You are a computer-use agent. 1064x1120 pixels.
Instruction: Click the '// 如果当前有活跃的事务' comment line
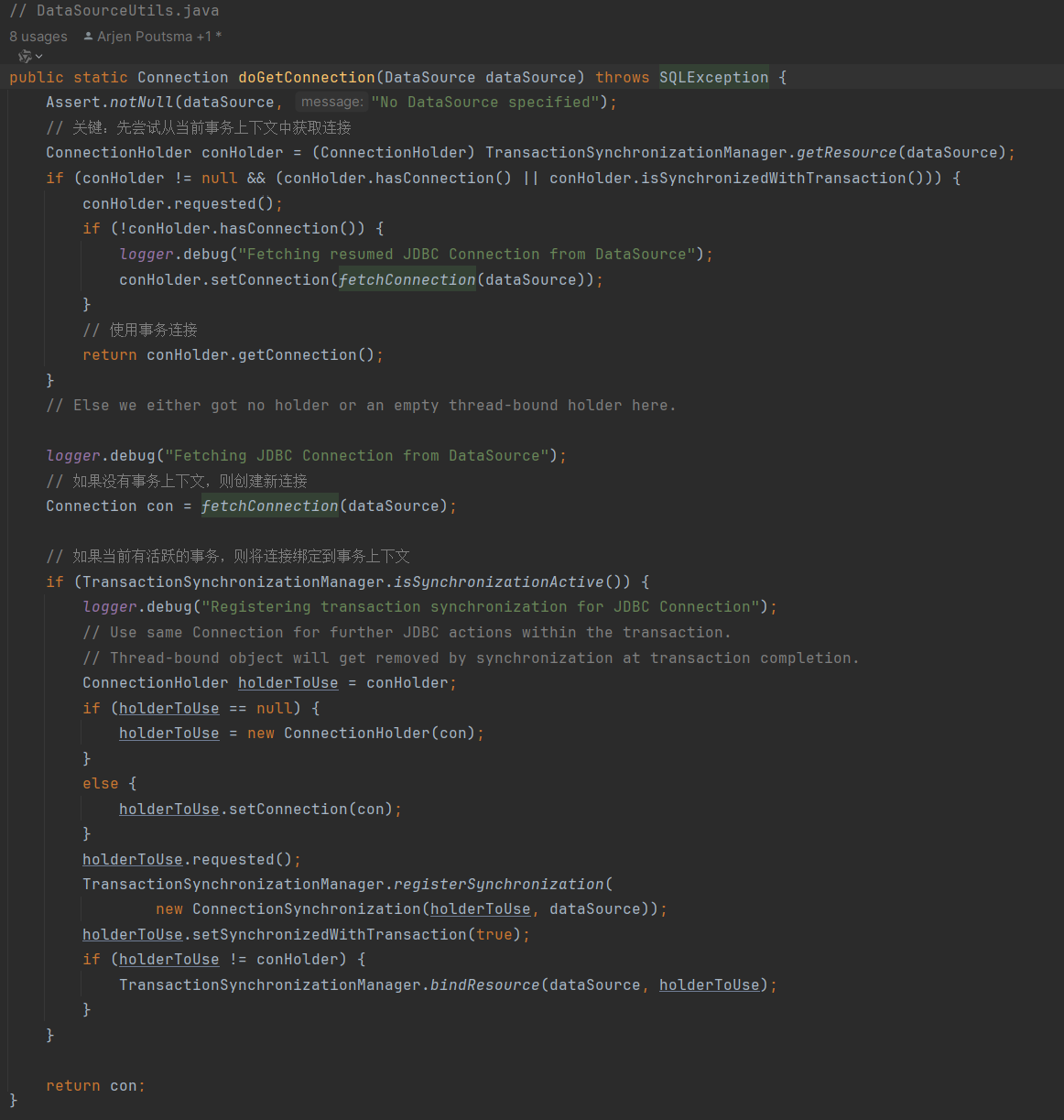point(228,556)
